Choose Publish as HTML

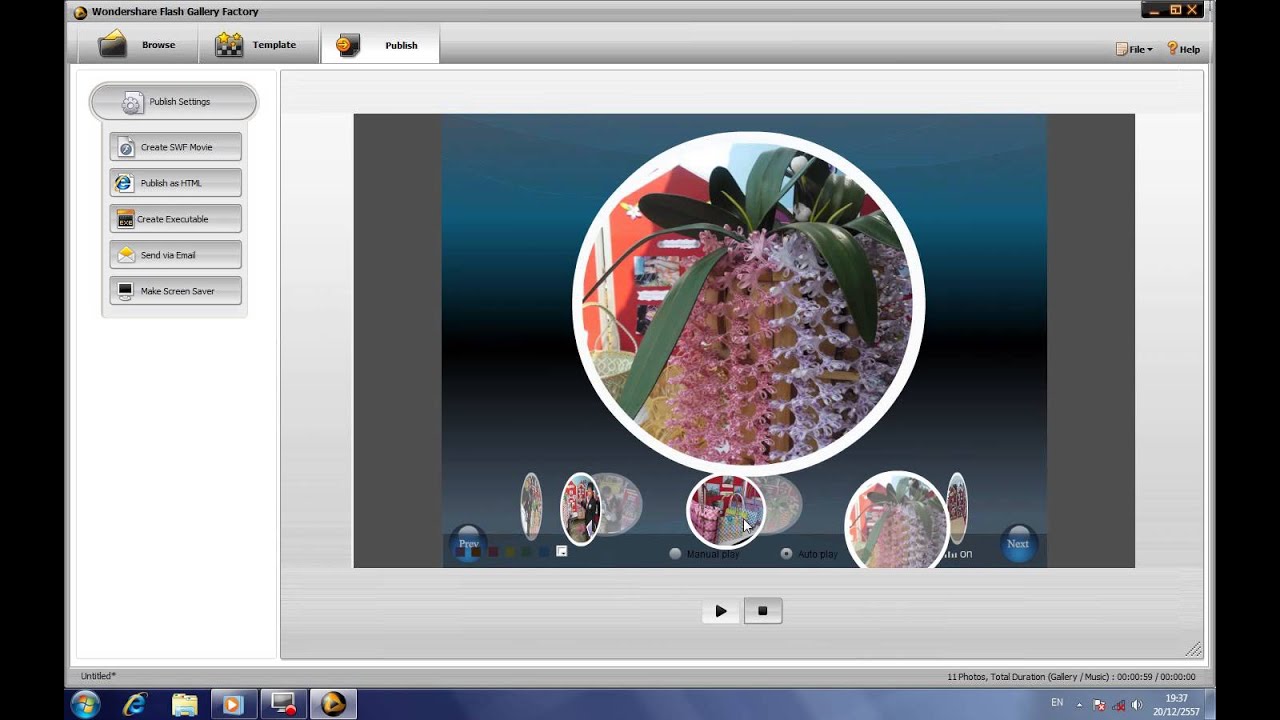click(176, 183)
